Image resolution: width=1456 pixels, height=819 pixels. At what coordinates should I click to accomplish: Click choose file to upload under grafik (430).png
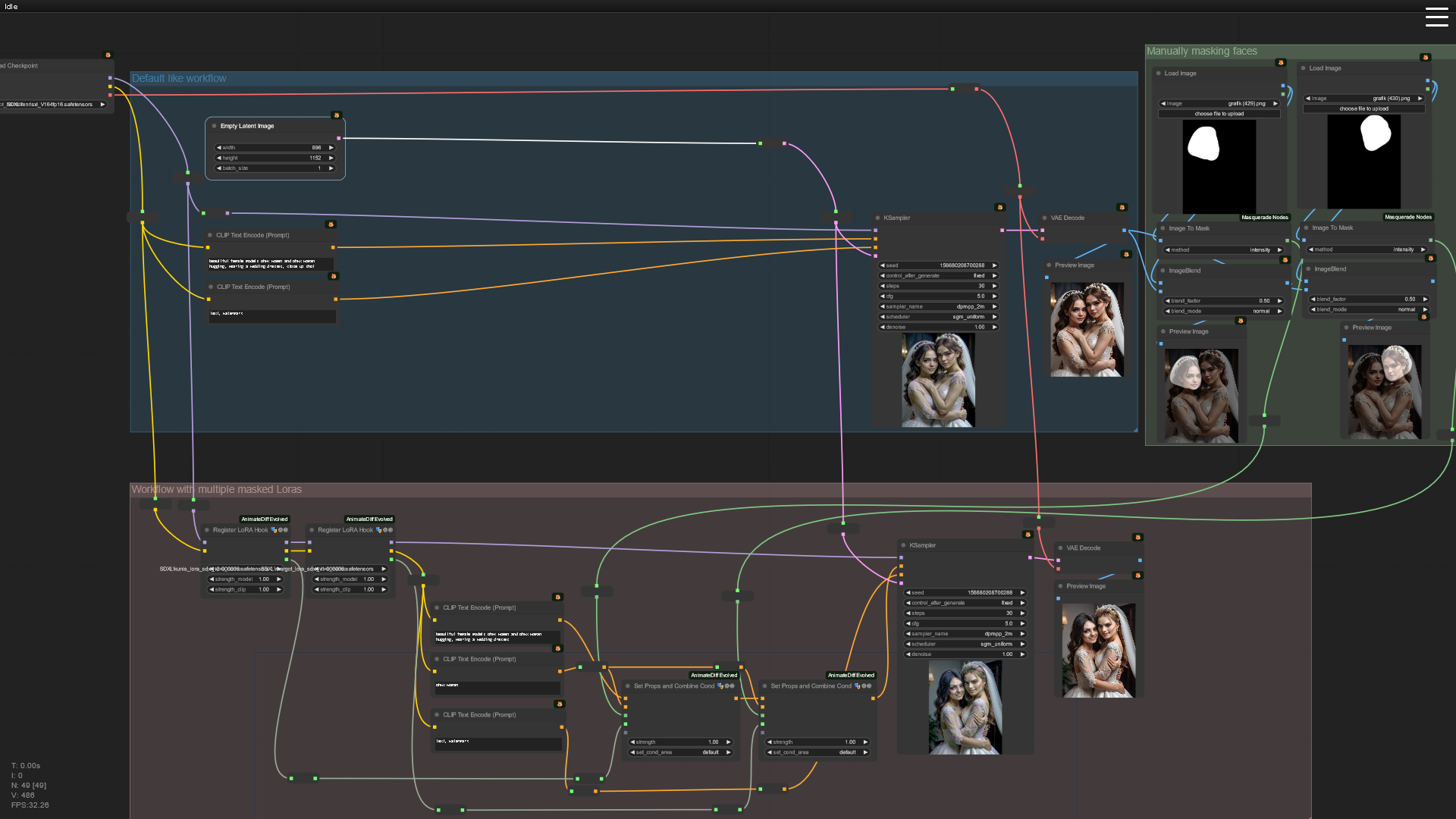click(x=1364, y=108)
